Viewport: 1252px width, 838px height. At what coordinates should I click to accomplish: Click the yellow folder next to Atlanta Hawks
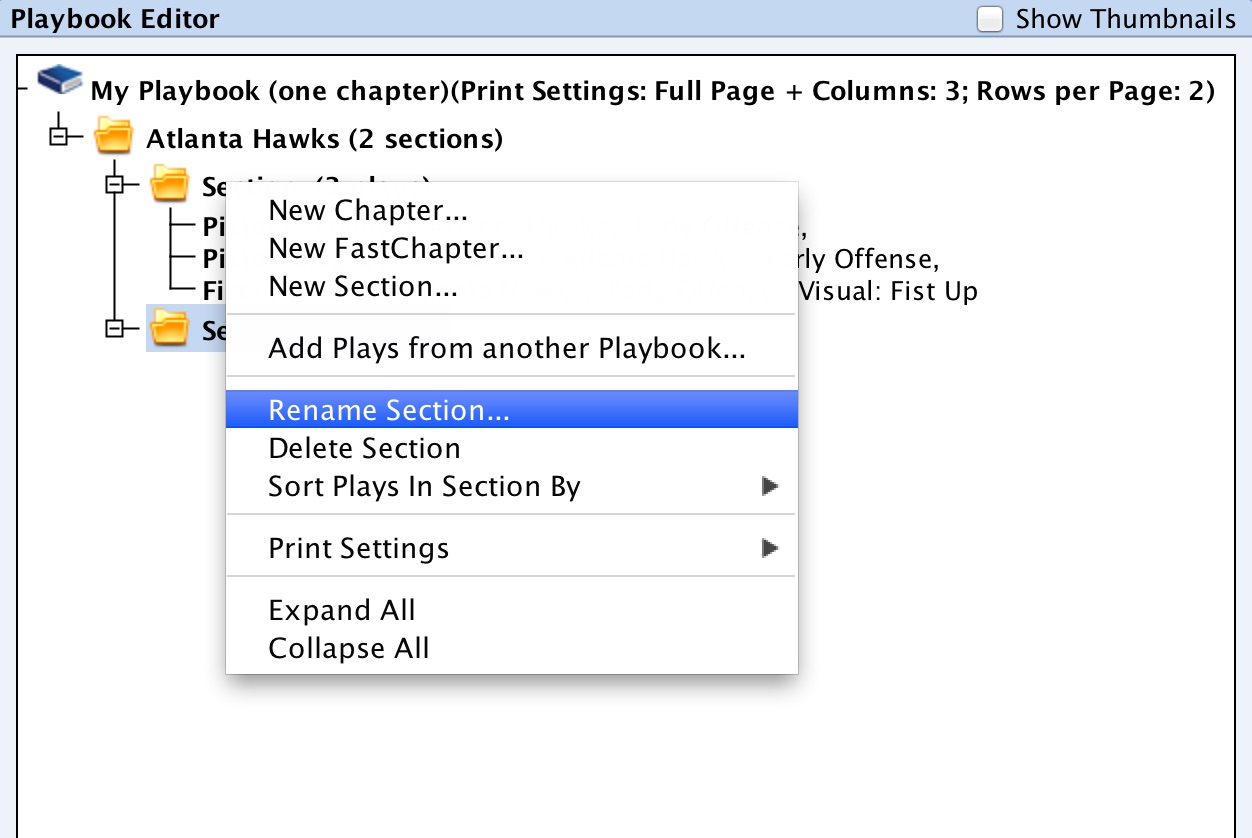coord(114,135)
